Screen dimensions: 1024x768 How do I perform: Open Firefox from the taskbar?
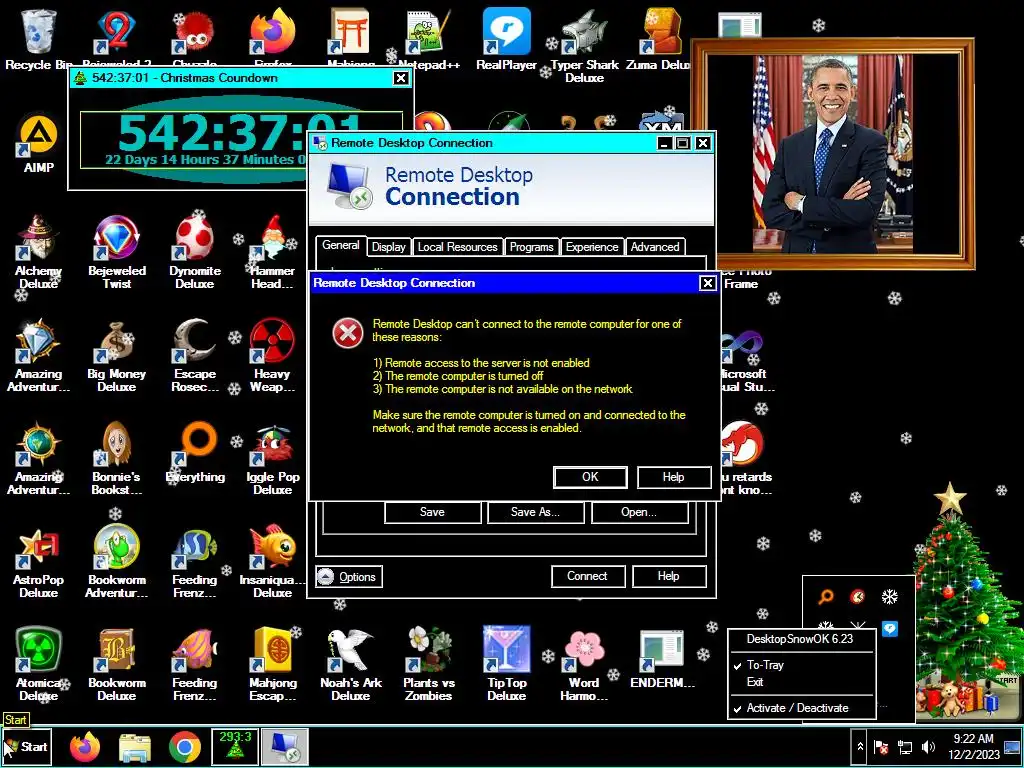(x=85, y=747)
